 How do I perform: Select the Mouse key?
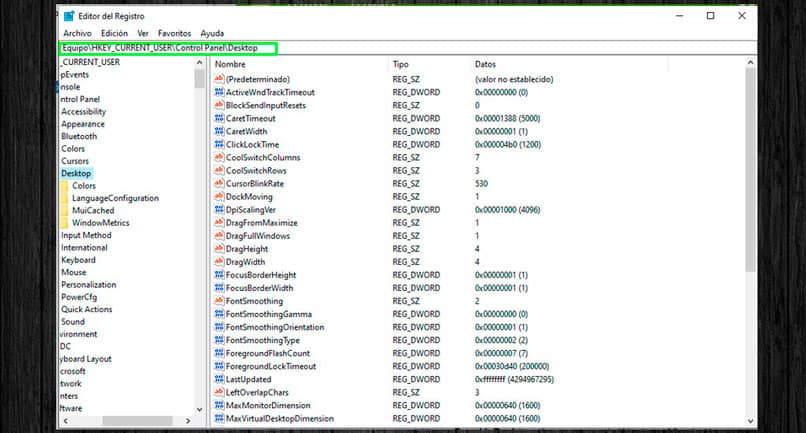(74, 272)
